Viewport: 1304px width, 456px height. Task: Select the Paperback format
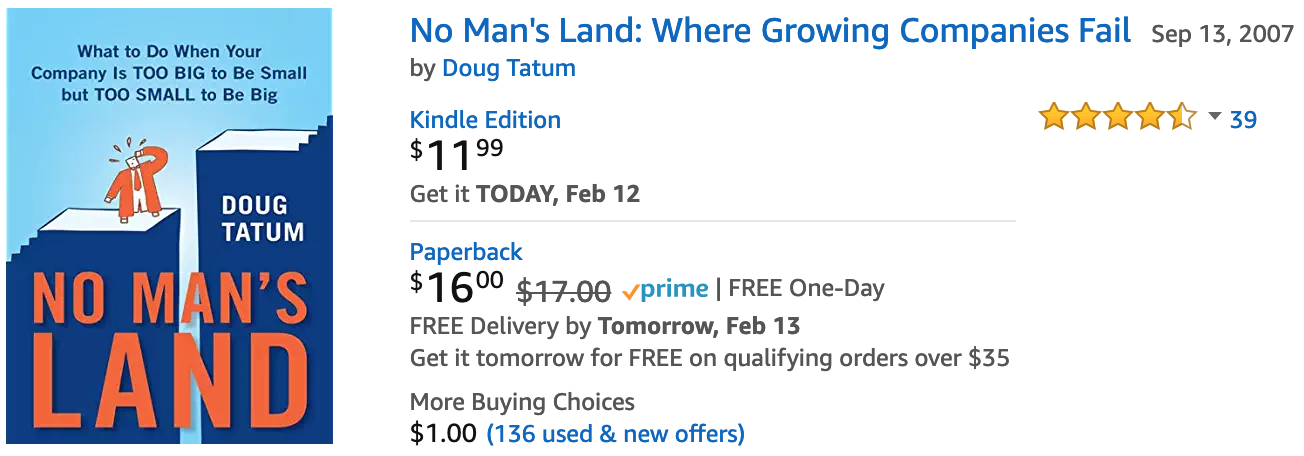(x=466, y=252)
